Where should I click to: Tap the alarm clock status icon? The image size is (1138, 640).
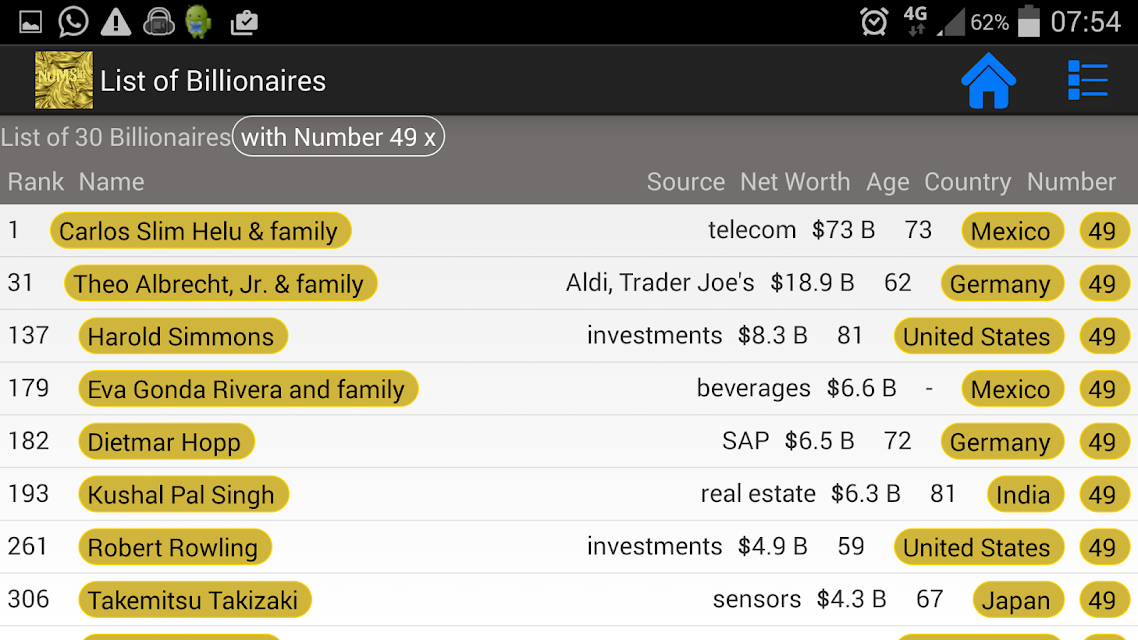click(x=874, y=22)
